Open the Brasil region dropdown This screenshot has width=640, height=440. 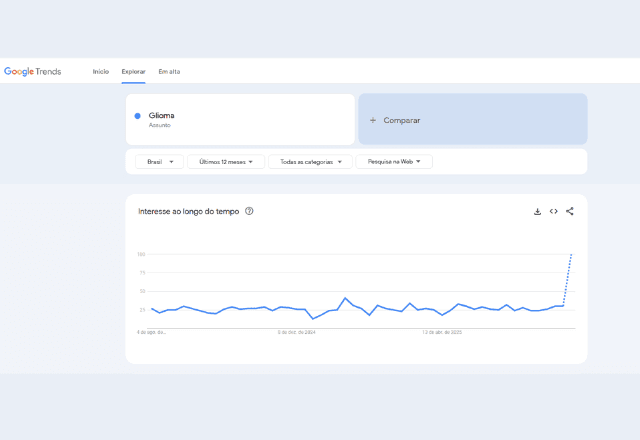click(160, 162)
